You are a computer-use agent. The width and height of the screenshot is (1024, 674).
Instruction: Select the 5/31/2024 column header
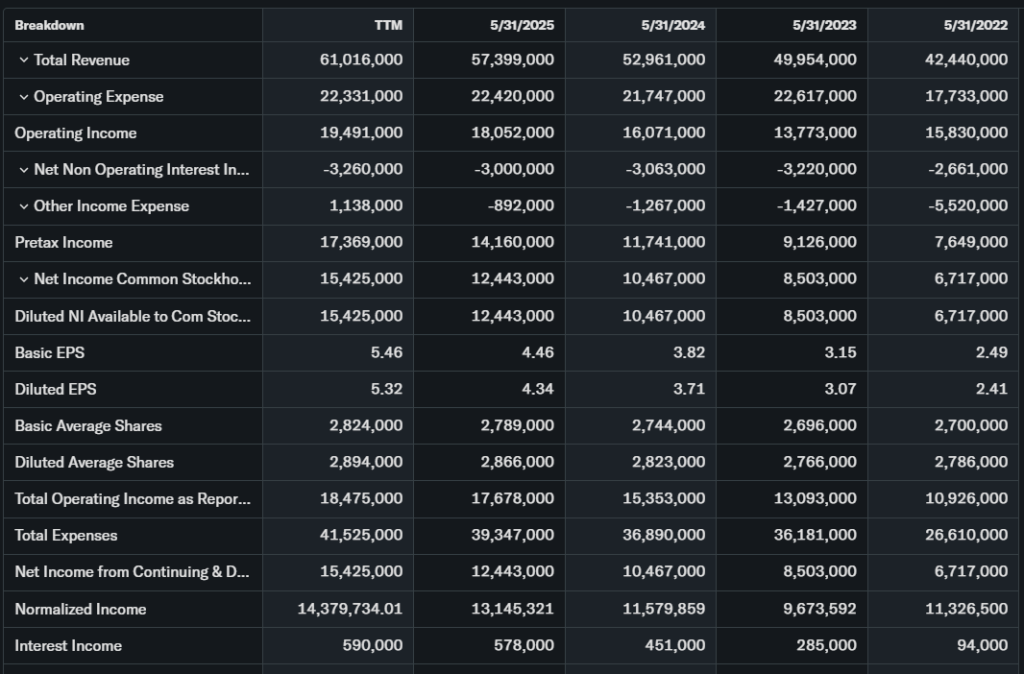[x=676, y=25]
